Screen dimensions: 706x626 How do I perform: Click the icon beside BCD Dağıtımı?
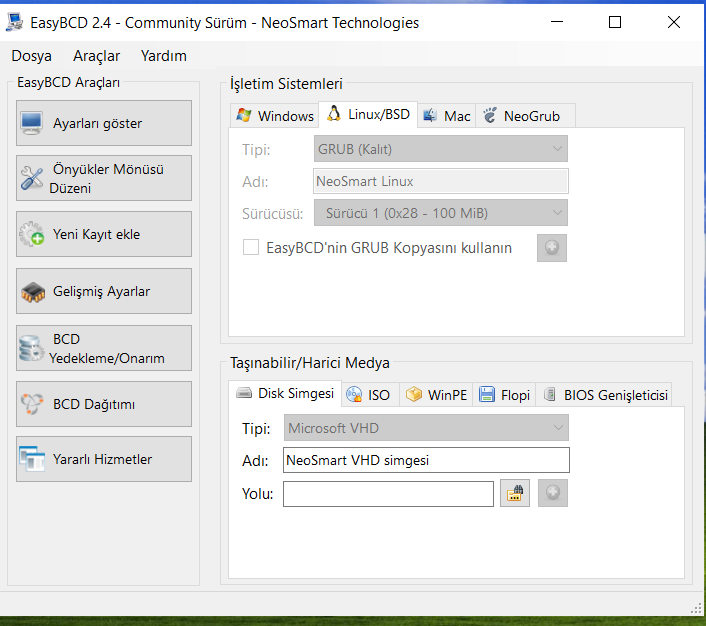tap(32, 404)
